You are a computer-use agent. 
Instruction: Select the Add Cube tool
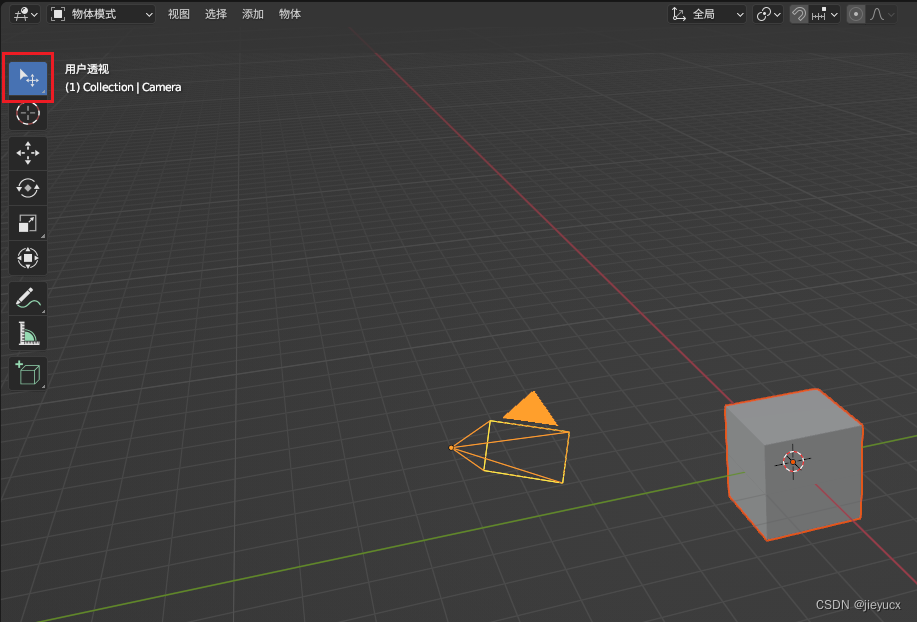(28, 373)
